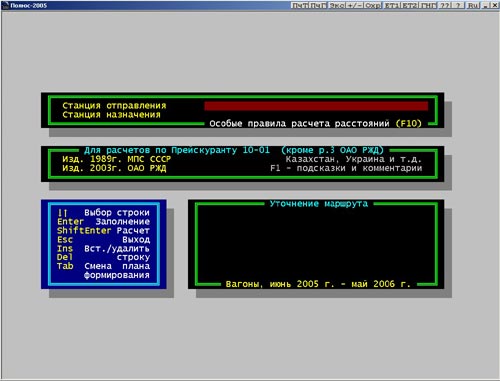Click the +/− title bar button
The width and height of the screenshot is (500, 381).
(x=355, y=5)
